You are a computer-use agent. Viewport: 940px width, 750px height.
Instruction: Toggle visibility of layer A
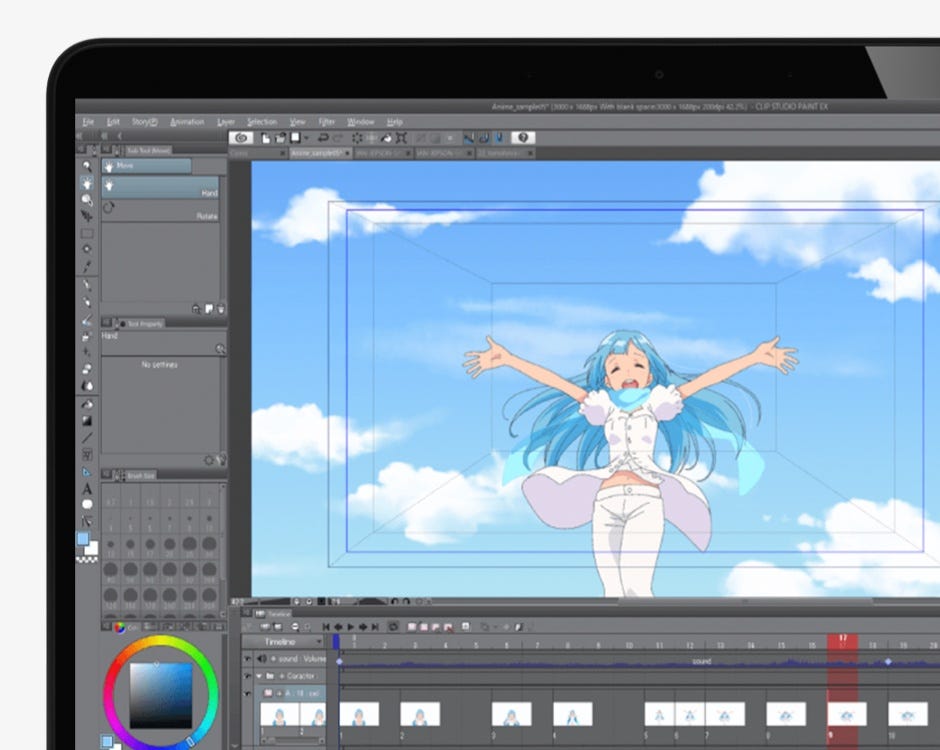coord(247,694)
